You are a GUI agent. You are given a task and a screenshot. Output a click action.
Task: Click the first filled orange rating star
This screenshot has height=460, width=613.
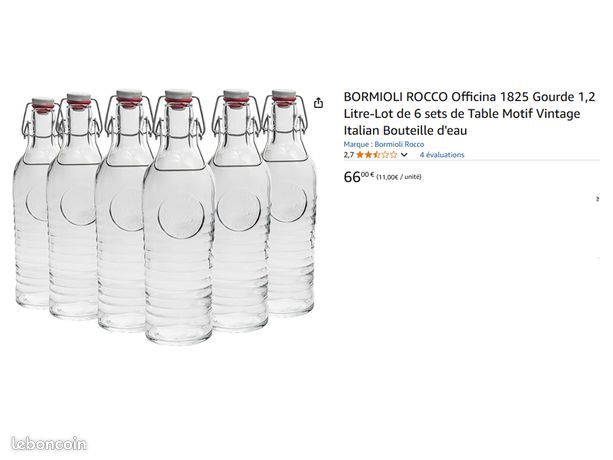(360, 155)
